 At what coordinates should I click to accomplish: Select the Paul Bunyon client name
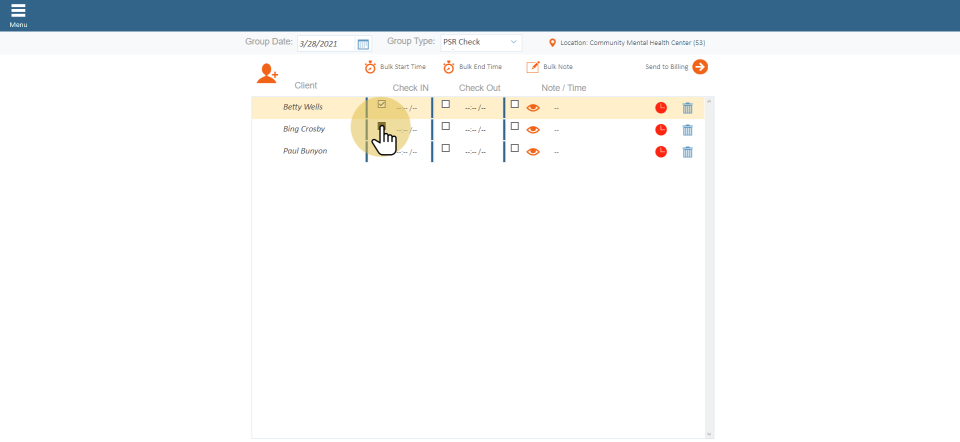click(x=305, y=151)
